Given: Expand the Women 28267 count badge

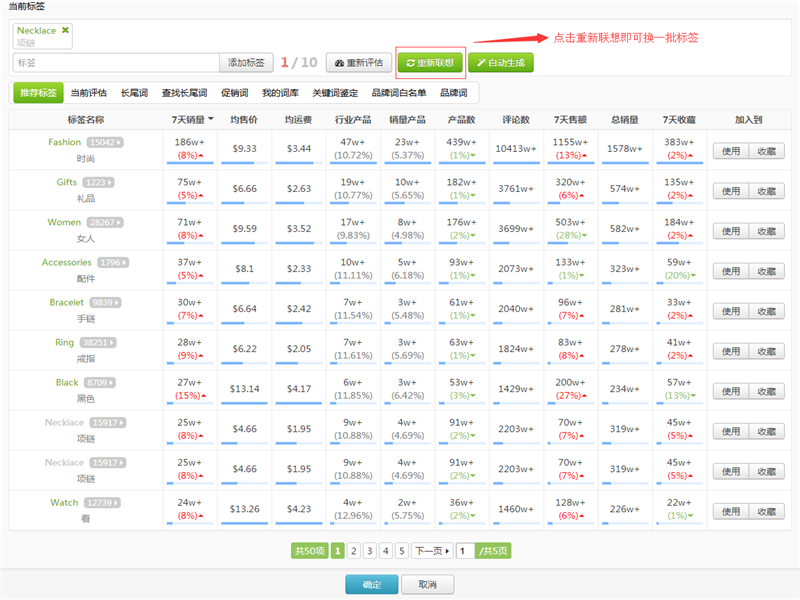Looking at the screenshot, I should 105,222.
